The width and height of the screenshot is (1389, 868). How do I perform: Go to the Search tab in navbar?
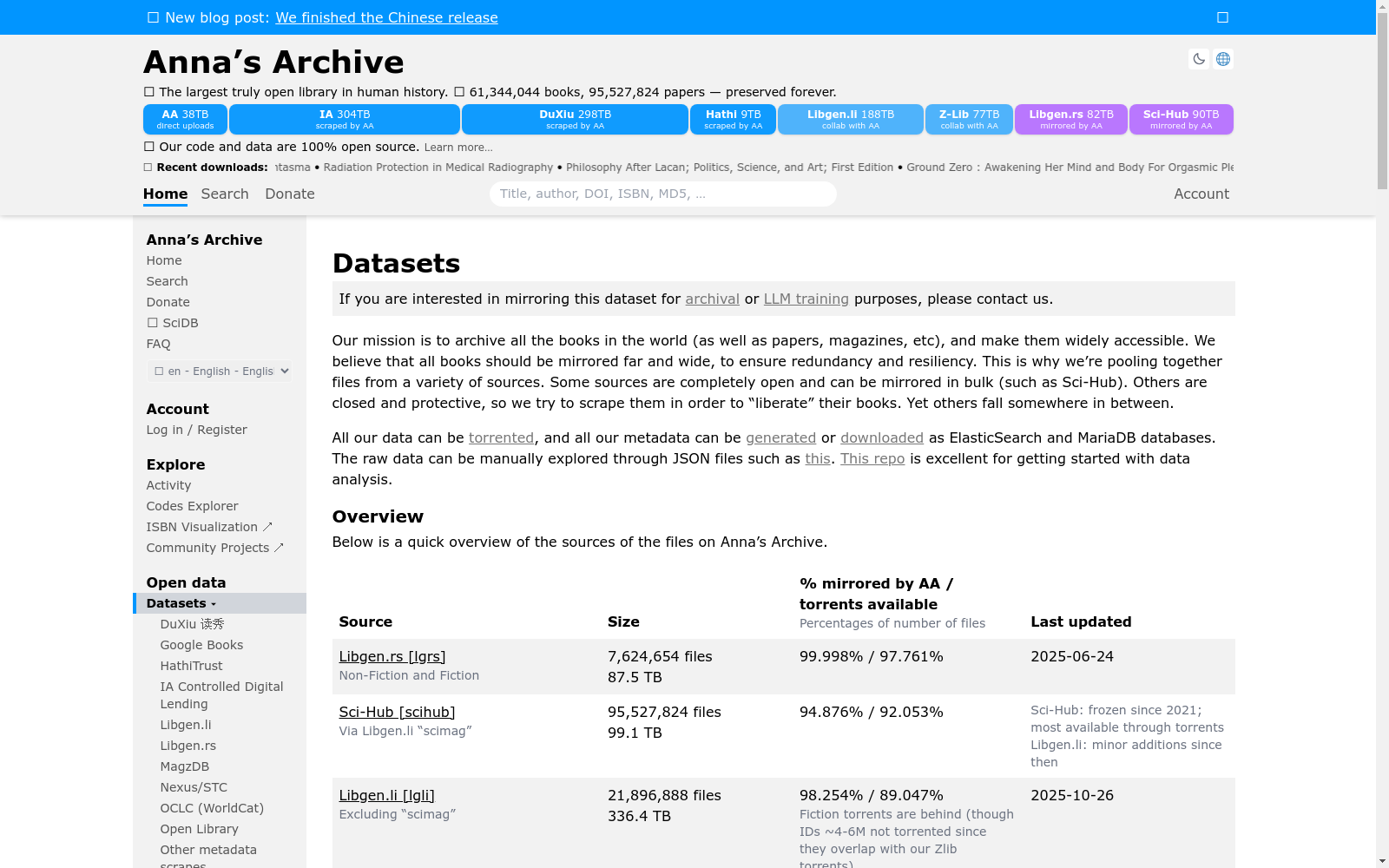click(x=225, y=194)
